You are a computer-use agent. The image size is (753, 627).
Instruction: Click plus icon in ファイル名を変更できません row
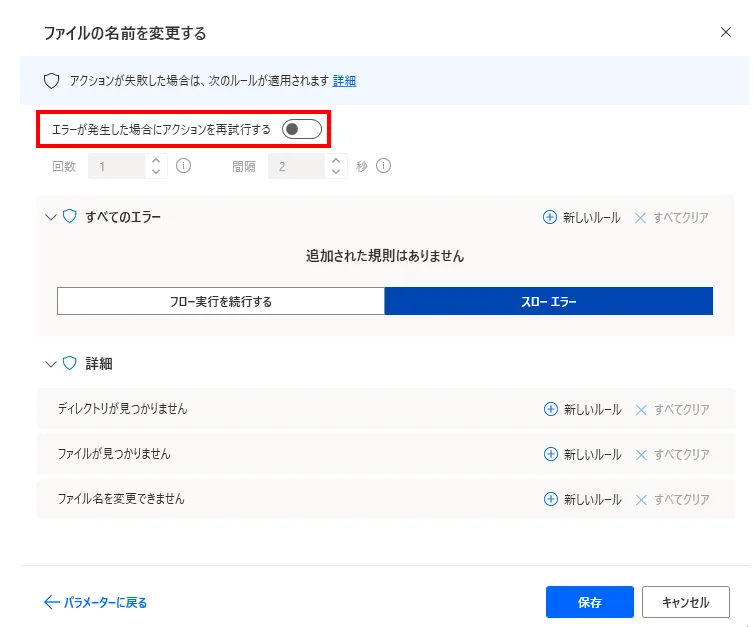[549, 499]
